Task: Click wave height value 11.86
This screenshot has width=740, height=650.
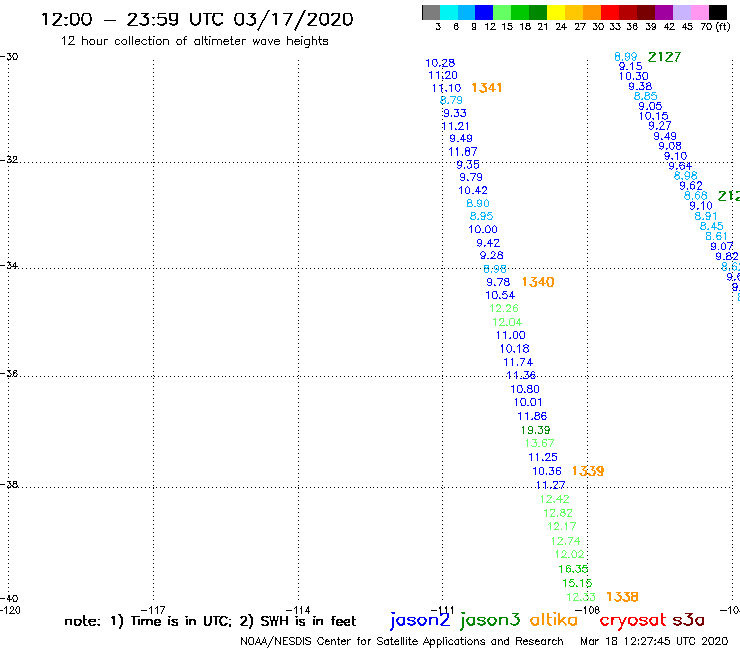Action: (532, 416)
